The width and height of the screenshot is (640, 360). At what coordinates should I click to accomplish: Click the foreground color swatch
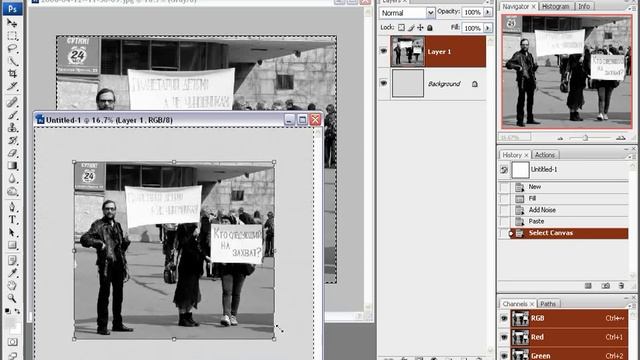10,322
